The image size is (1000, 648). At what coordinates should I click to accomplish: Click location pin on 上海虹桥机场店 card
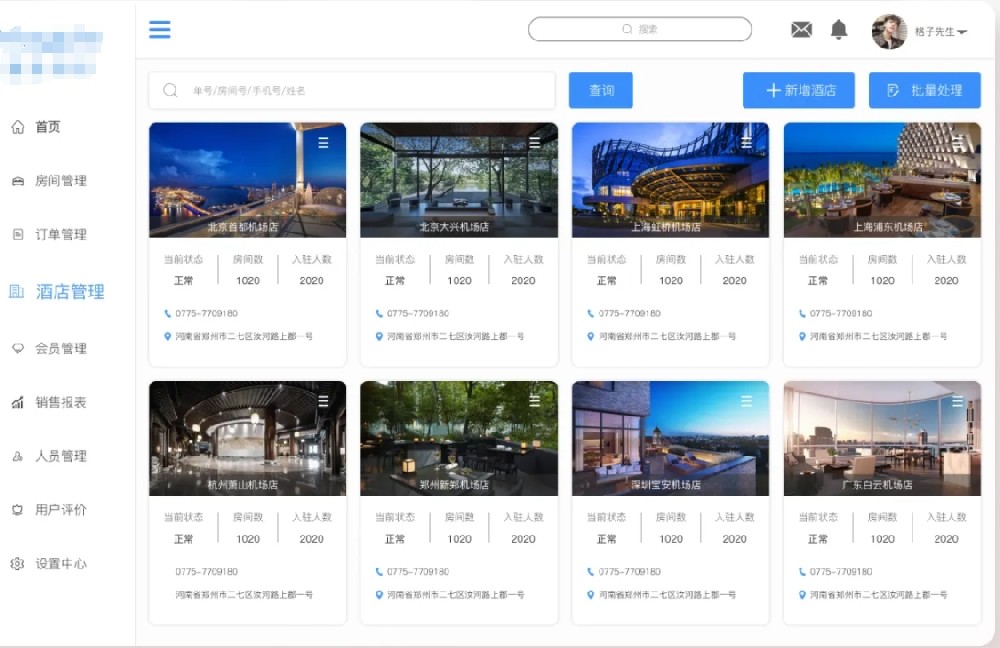click(591, 336)
